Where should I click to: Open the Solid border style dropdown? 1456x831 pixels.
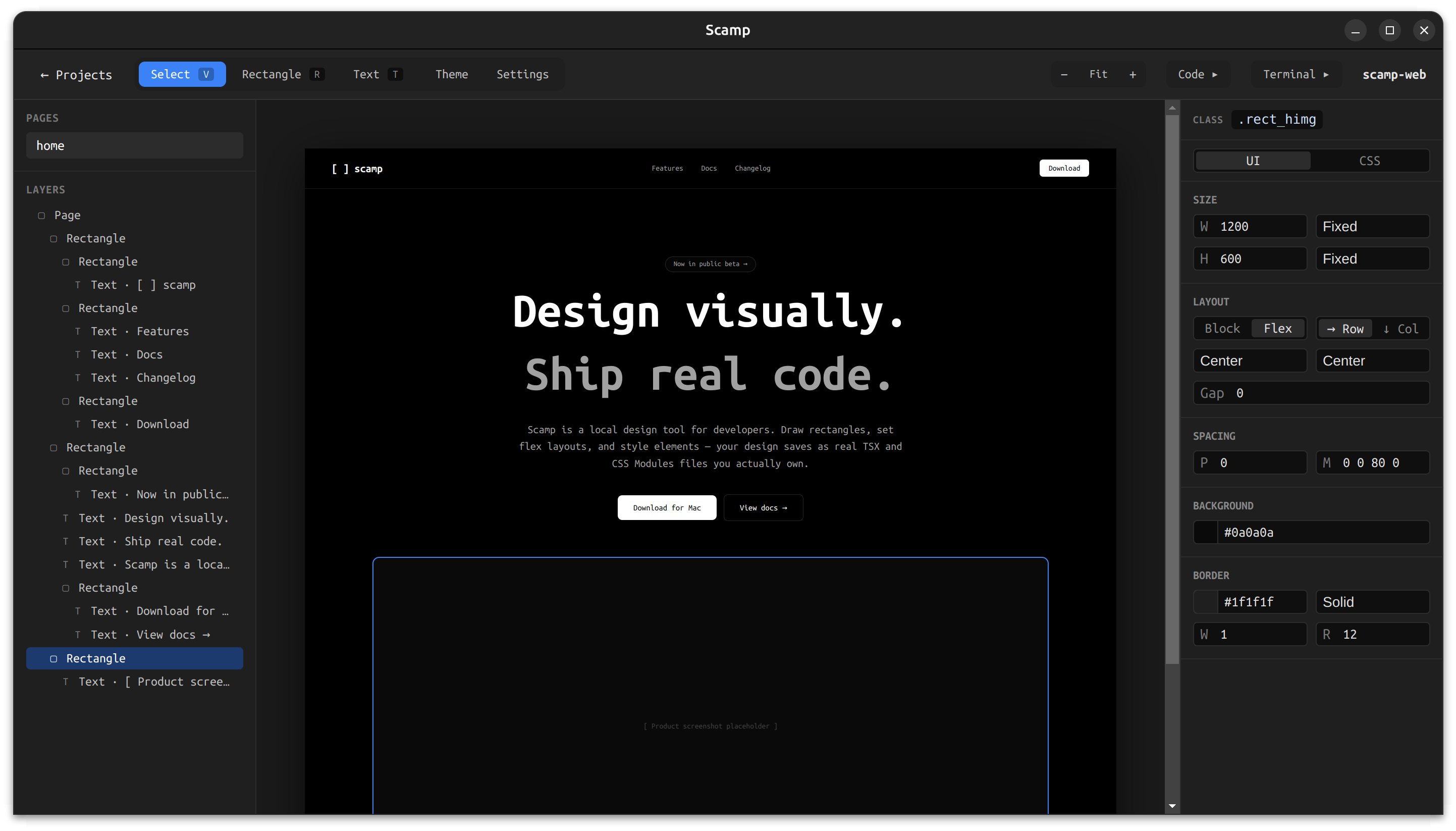coord(1372,601)
